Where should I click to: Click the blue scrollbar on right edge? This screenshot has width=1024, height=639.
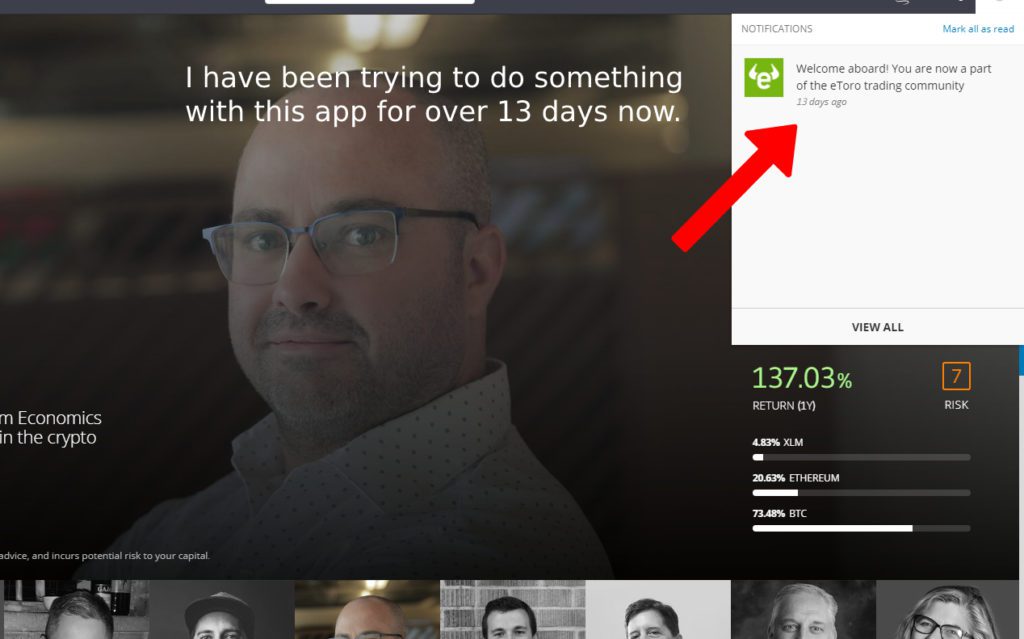tap(1021, 360)
